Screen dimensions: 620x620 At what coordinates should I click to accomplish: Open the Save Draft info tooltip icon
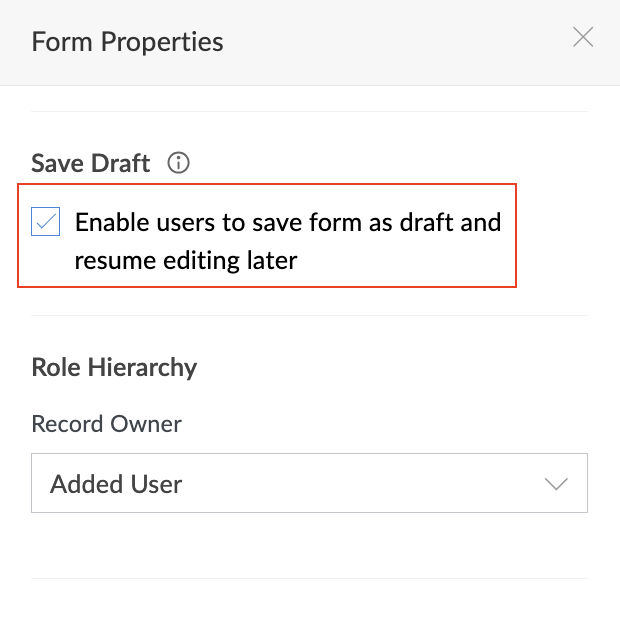point(178,163)
